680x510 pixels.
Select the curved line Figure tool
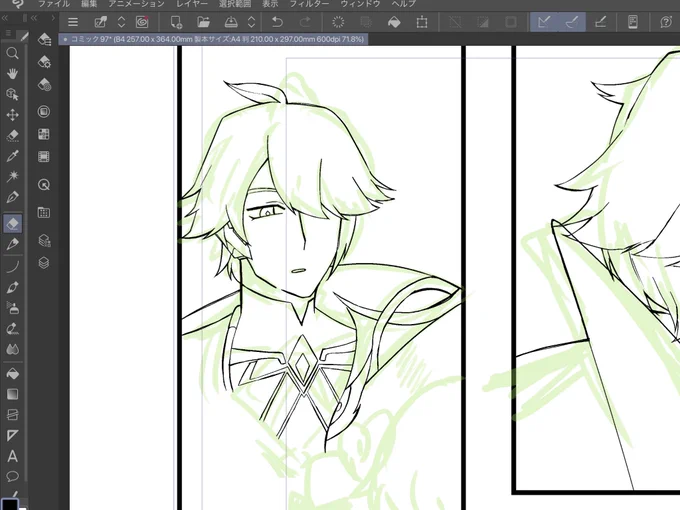pyautogui.click(x=12, y=266)
